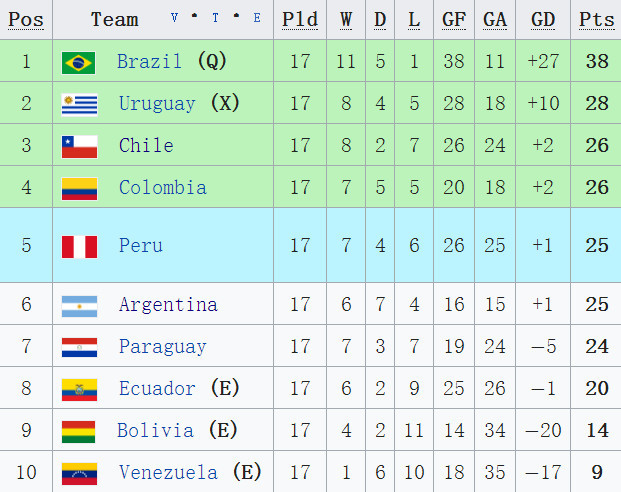621x492 pixels.
Task: Click the Peru flag icon
Action: tap(80, 246)
